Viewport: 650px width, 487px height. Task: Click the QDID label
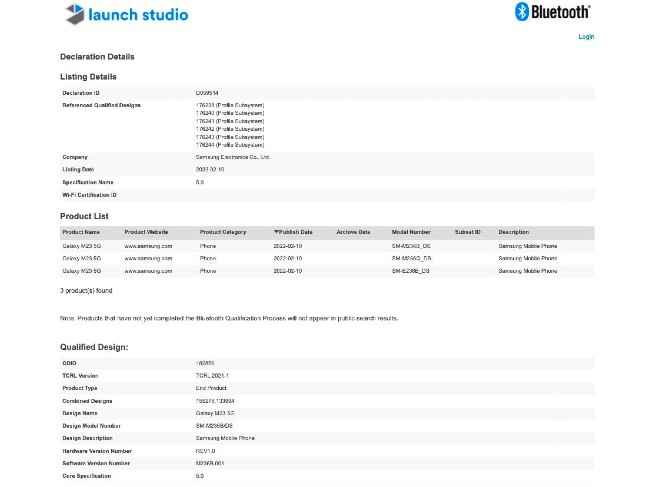click(69, 363)
